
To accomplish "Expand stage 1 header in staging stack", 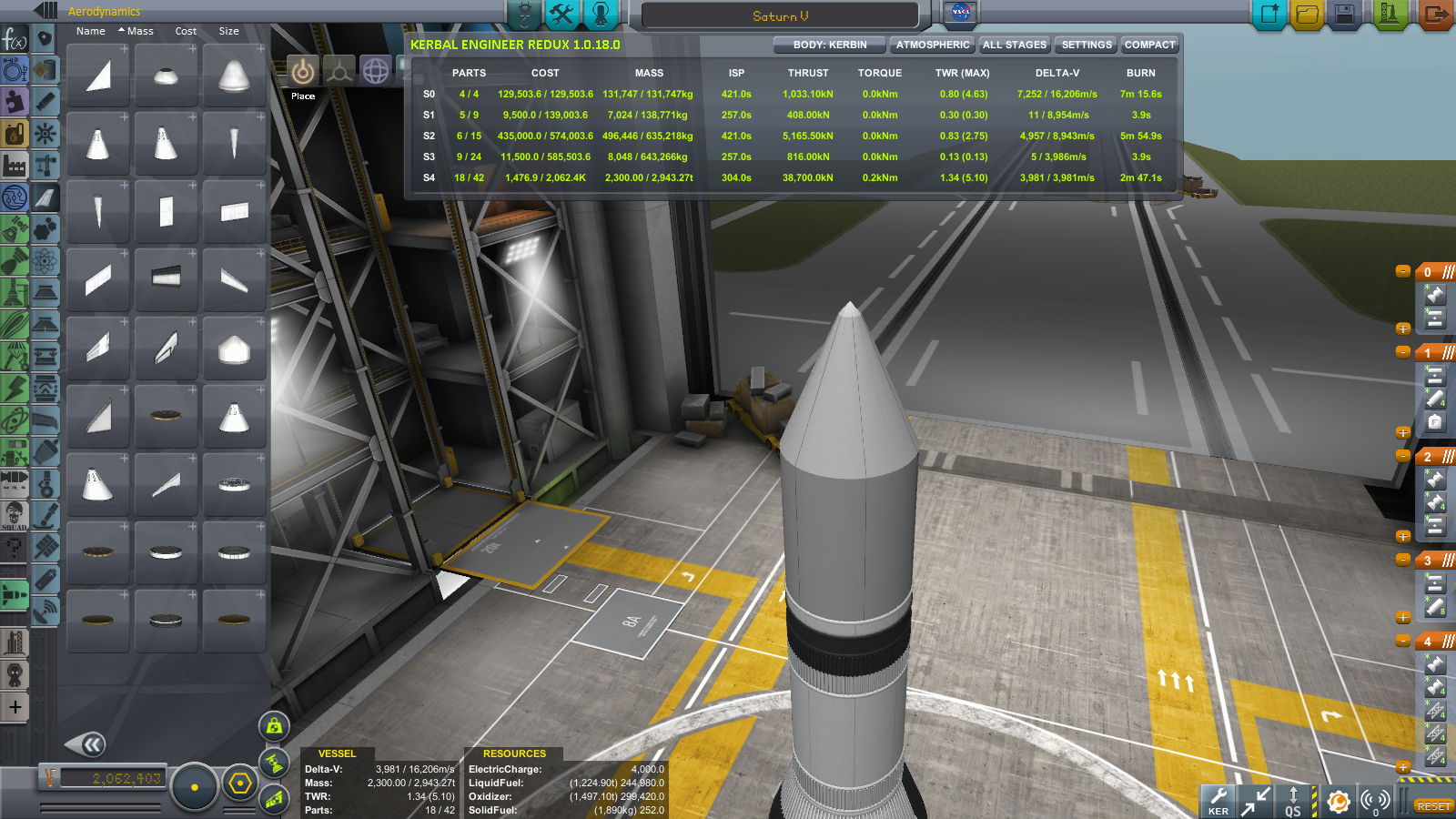I will pos(1435,353).
